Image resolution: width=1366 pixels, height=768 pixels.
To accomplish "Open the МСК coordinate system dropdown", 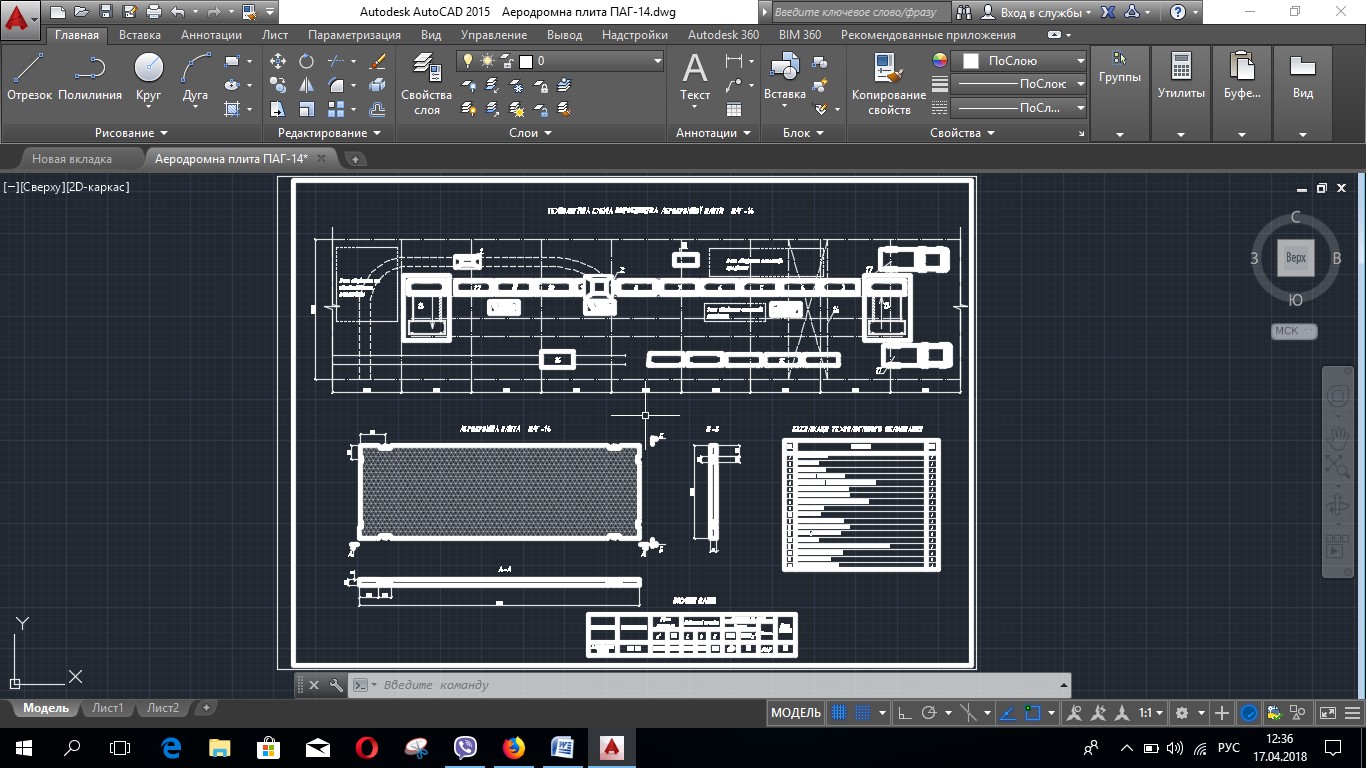I will point(1294,331).
